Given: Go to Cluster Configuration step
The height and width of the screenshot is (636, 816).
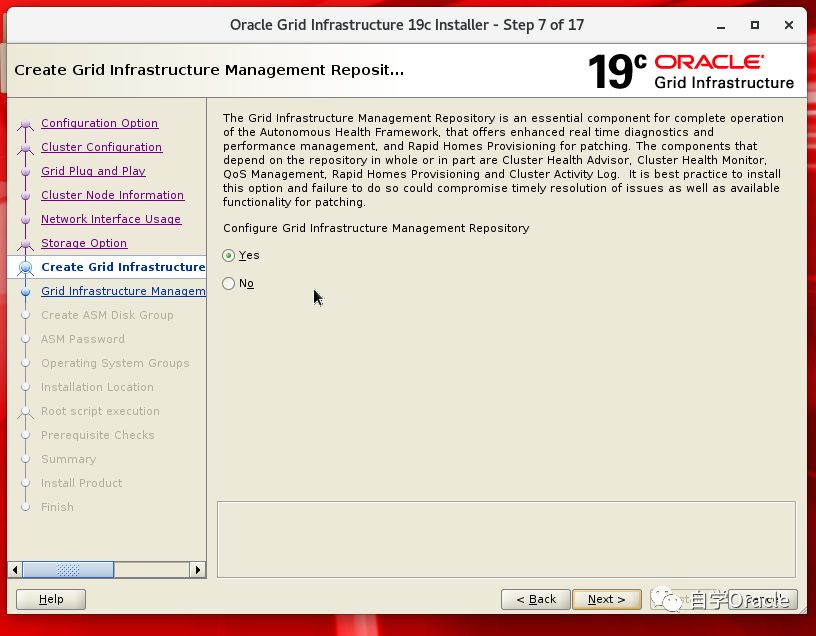Looking at the screenshot, I should (x=101, y=147).
